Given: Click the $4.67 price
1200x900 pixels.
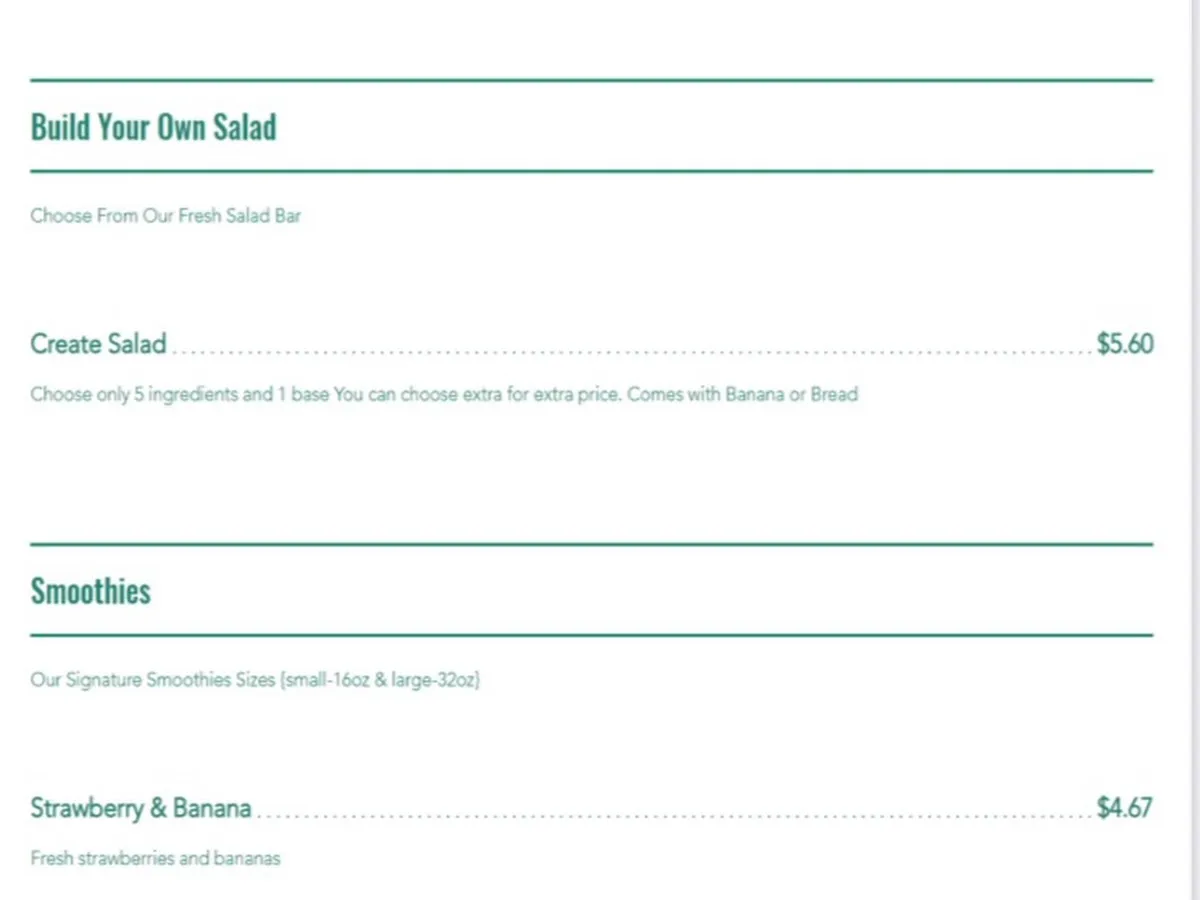Looking at the screenshot, I should [x=1124, y=808].
